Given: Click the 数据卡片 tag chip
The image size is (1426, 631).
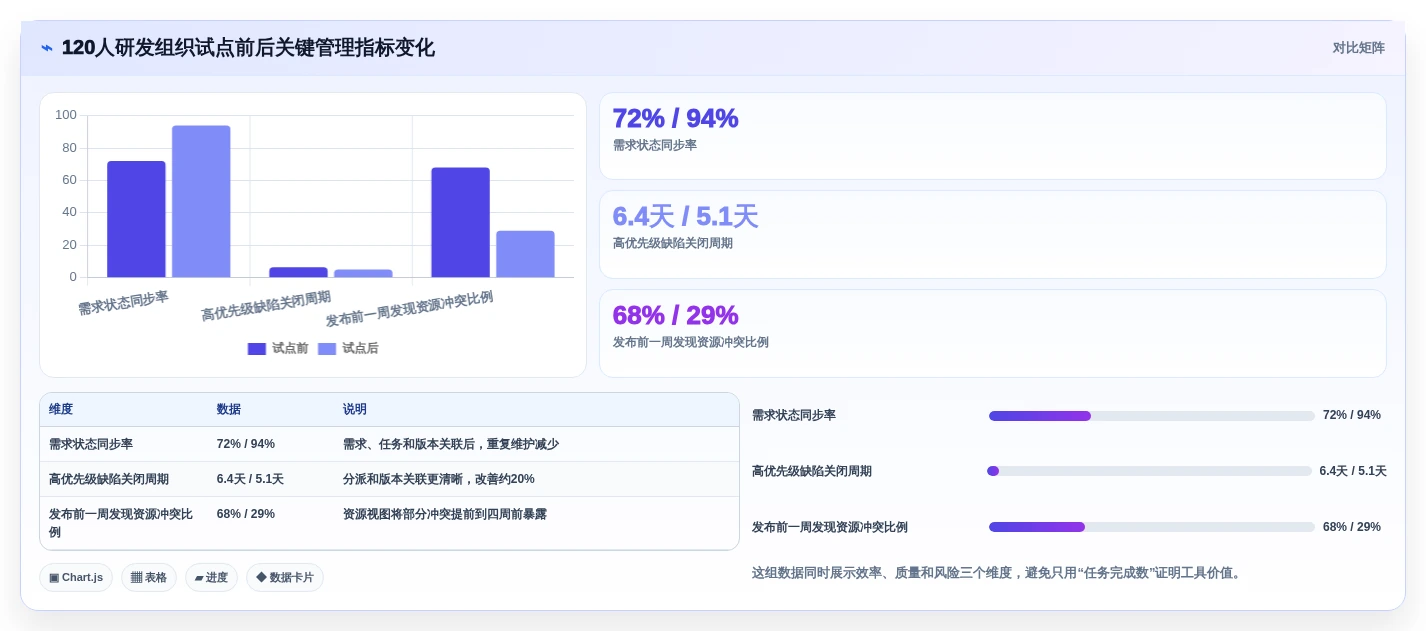Looking at the screenshot, I should [x=285, y=577].
